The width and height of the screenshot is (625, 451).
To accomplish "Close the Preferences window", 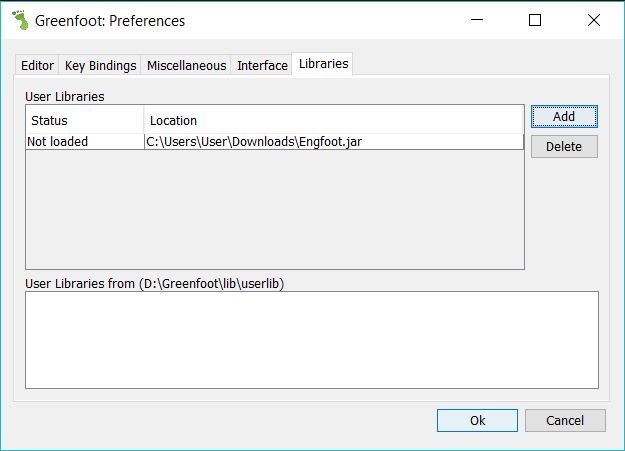I will (594, 20).
